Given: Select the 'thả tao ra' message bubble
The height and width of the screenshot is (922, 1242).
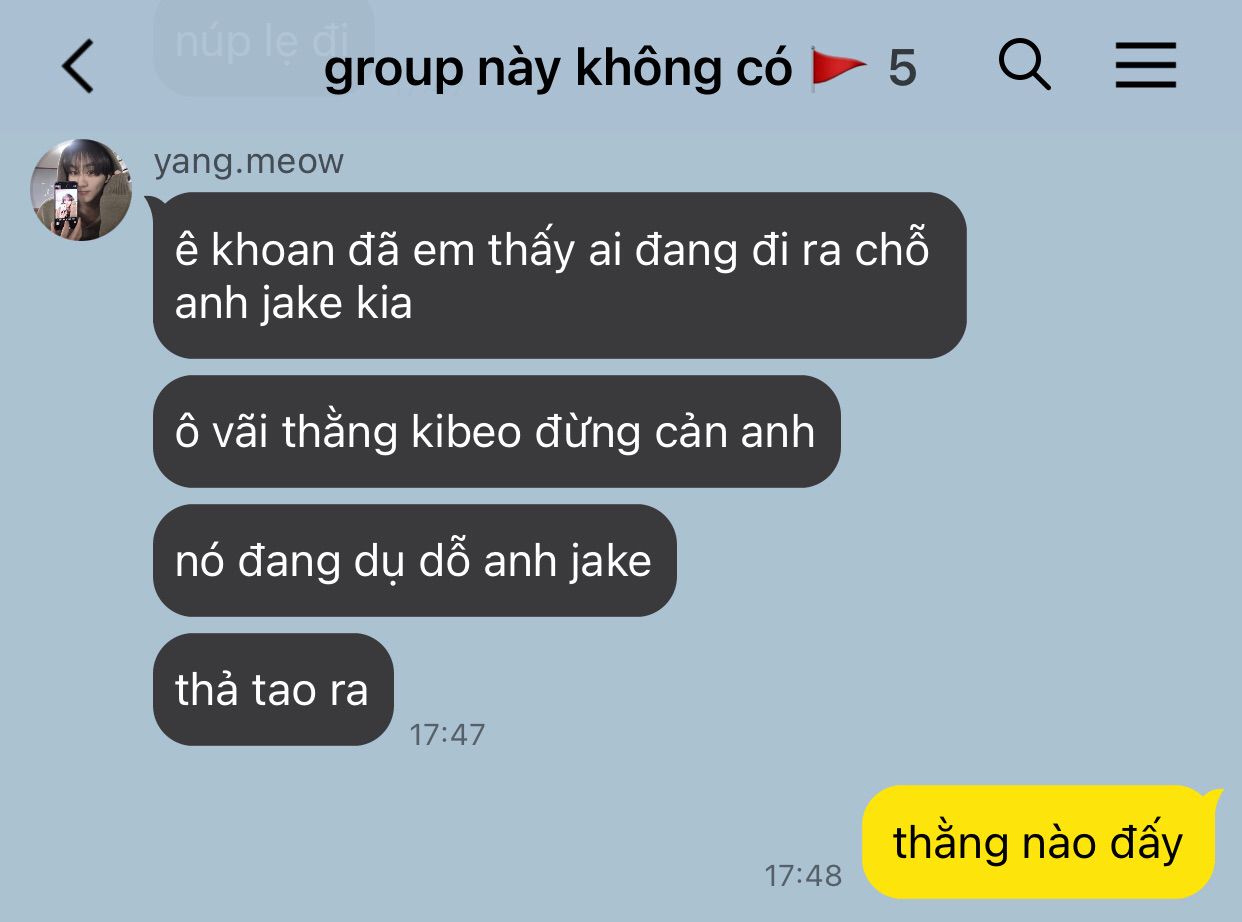Looking at the screenshot, I should tap(273, 689).
